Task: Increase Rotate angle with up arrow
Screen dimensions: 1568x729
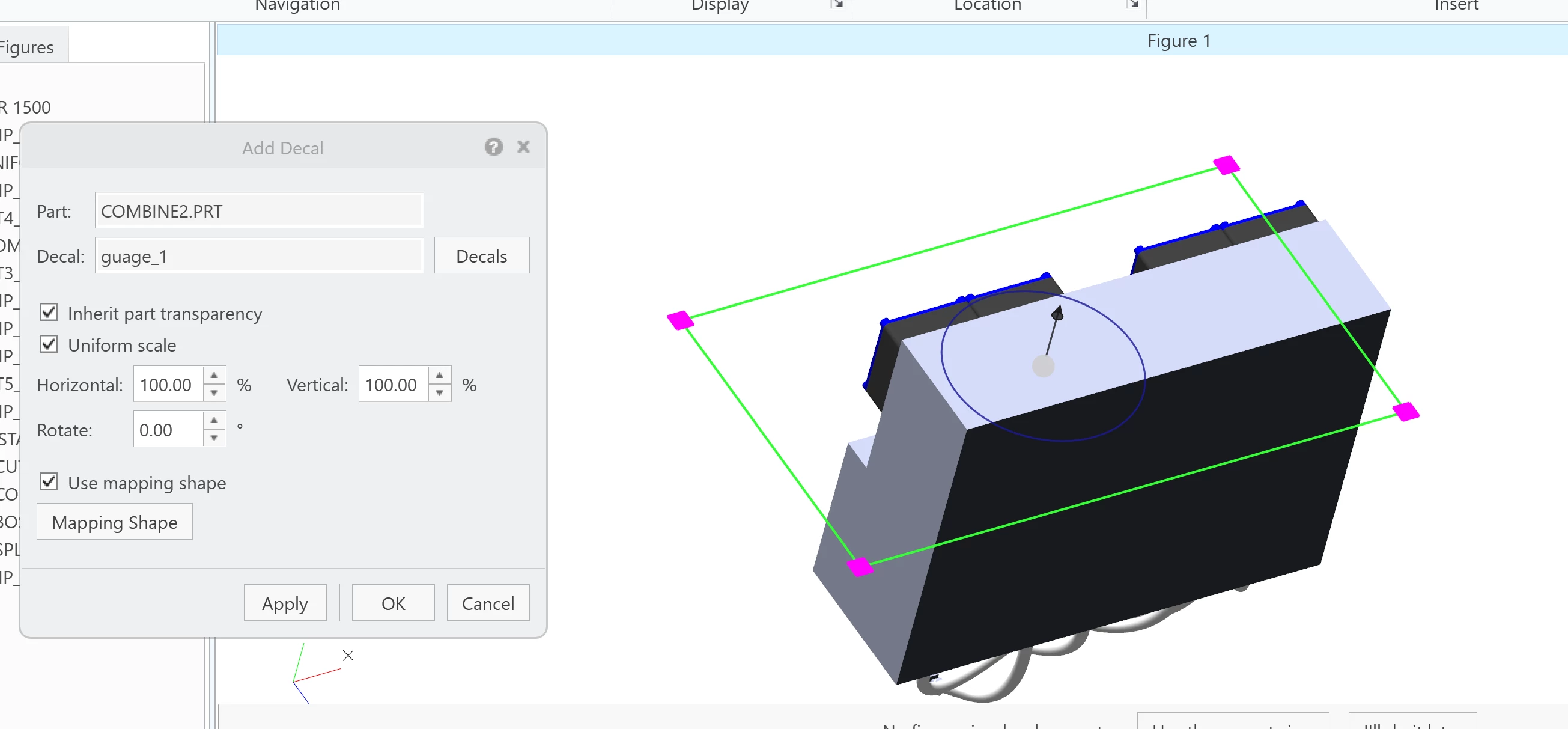Action: [214, 420]
